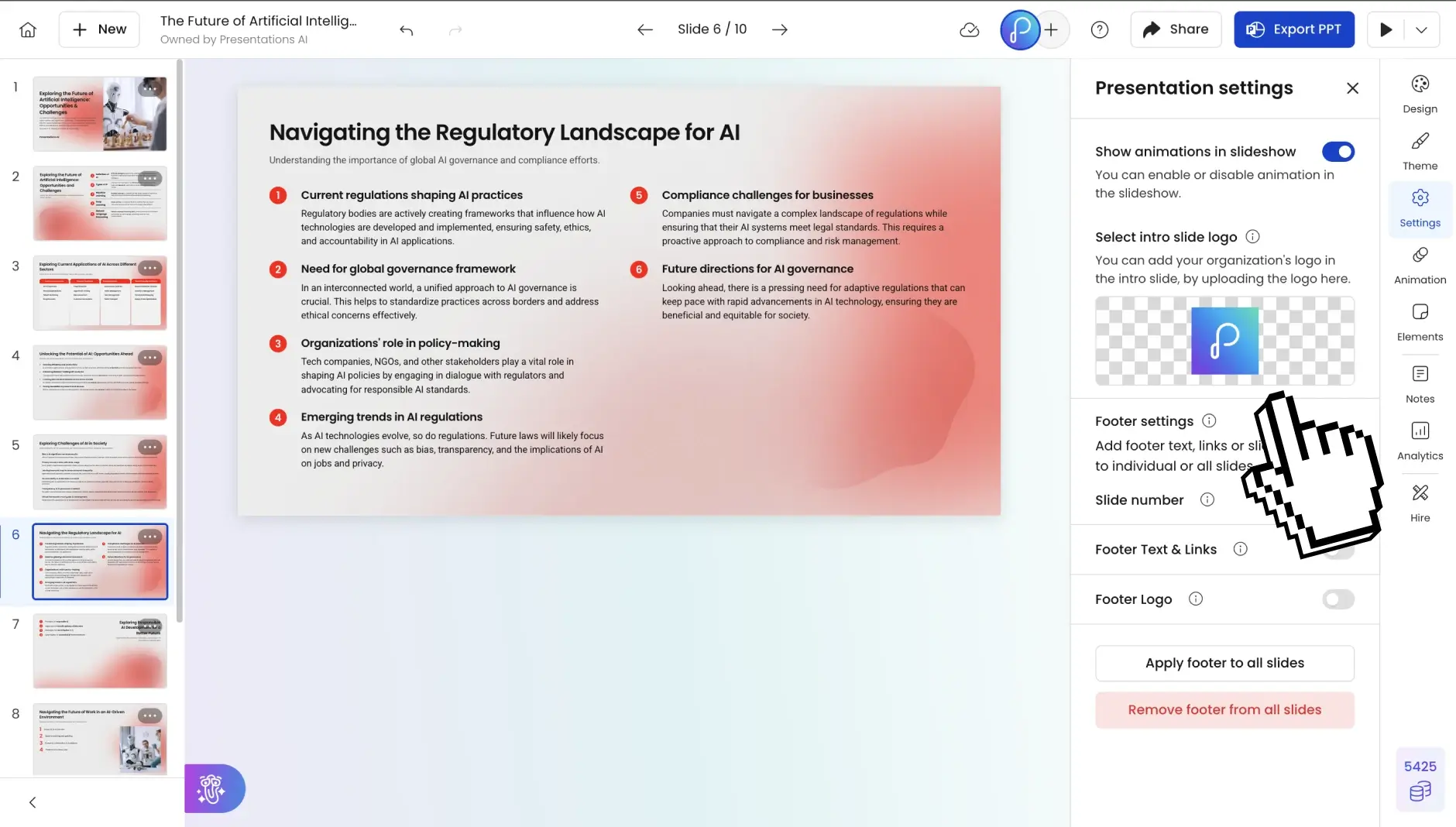
Task: Select slide 8 thumbnail
Action: 100,739
